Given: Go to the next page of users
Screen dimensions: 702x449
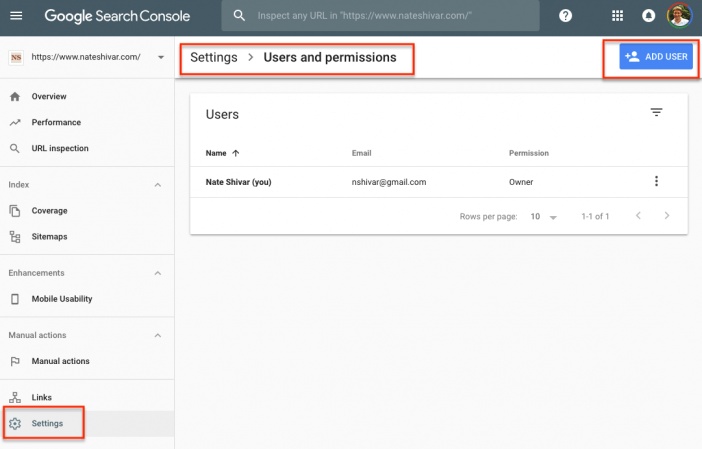Looking at the screenshot, I should 667,216.
